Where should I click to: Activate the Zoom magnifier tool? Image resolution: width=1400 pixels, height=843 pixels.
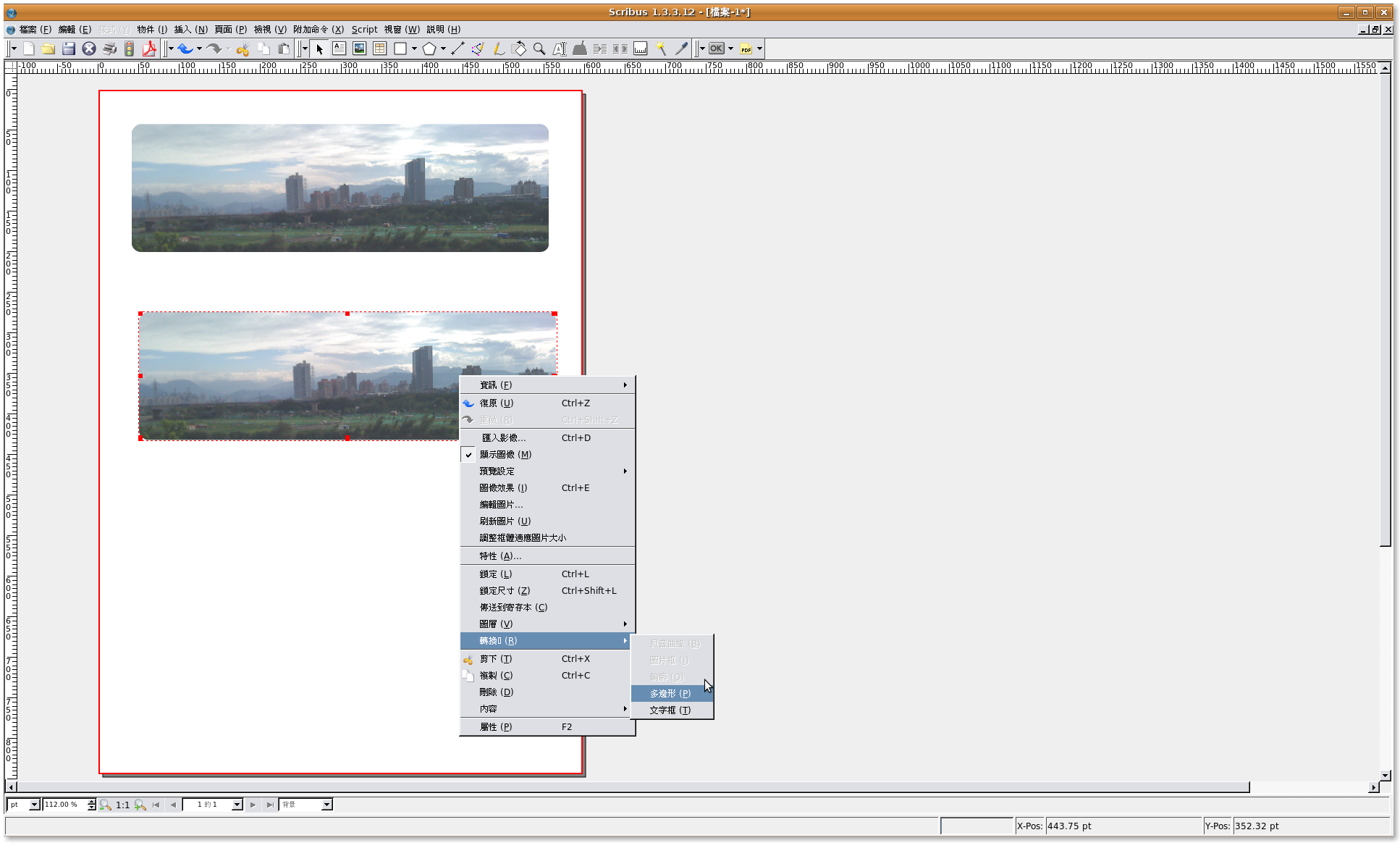click(539, 49)
